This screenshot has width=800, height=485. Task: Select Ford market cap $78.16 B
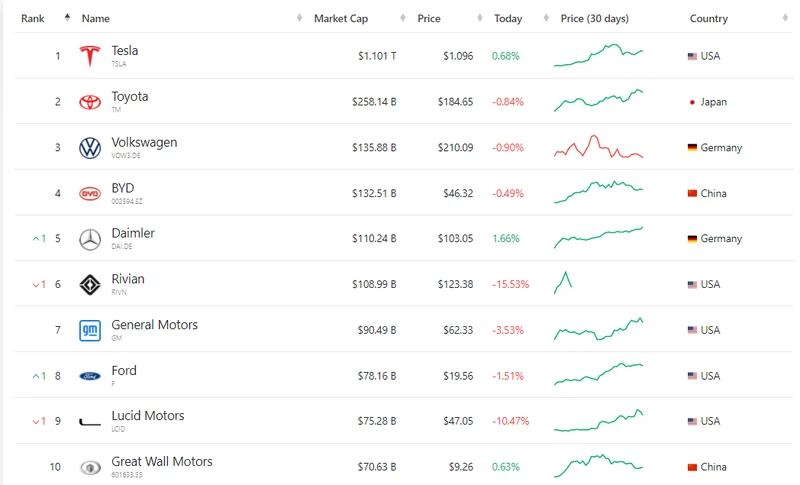(x=377, y=376)
